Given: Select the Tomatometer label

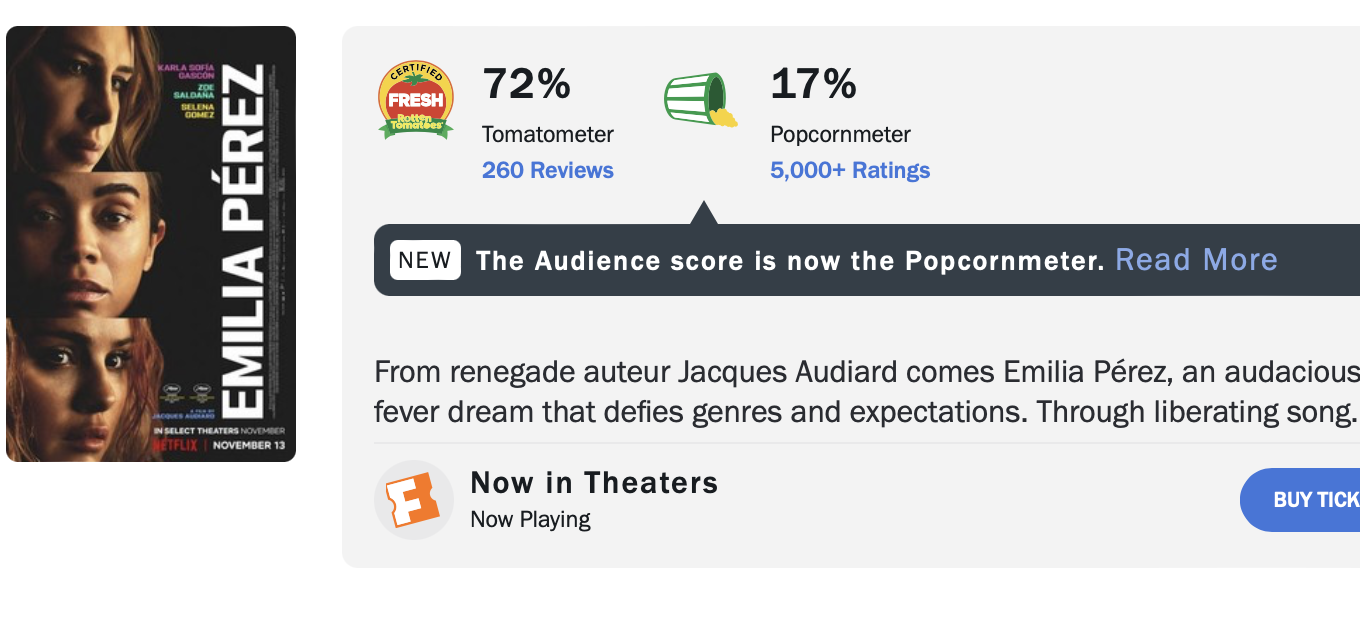Looking at the screenshot, I should point(548,134).
